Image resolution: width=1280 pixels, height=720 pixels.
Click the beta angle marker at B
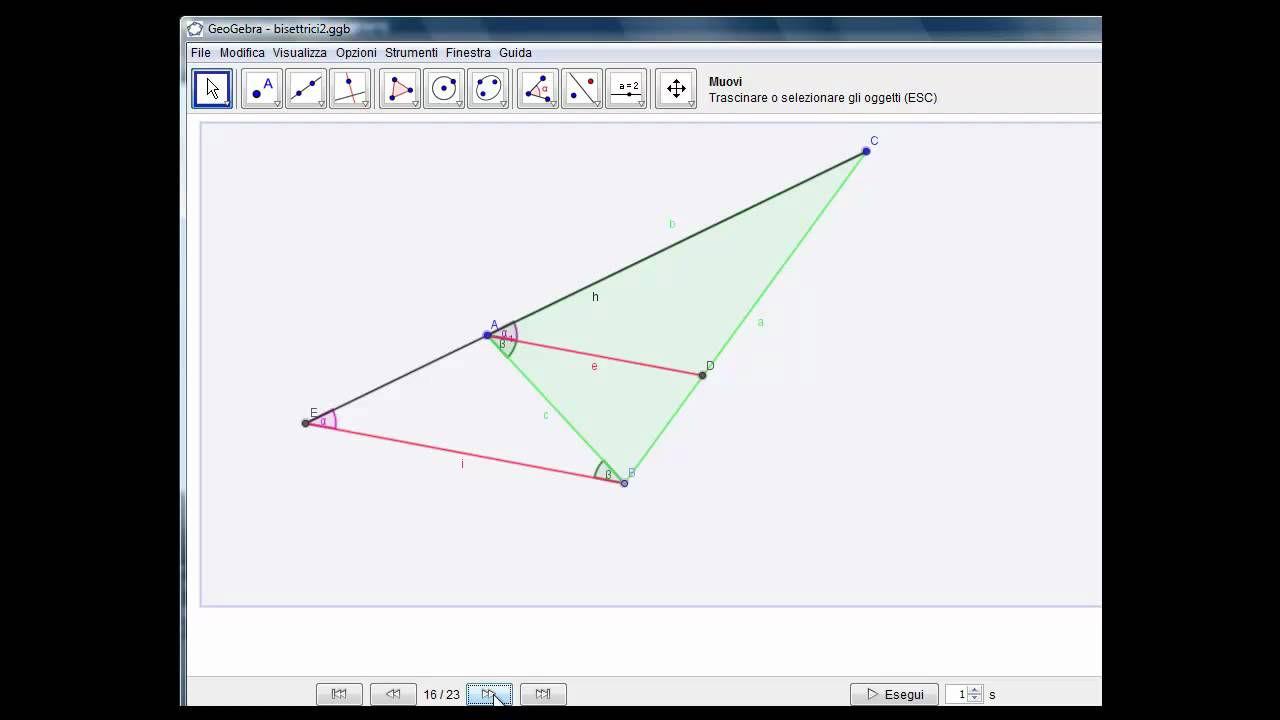pyautogui.click(x=606, y=472)
